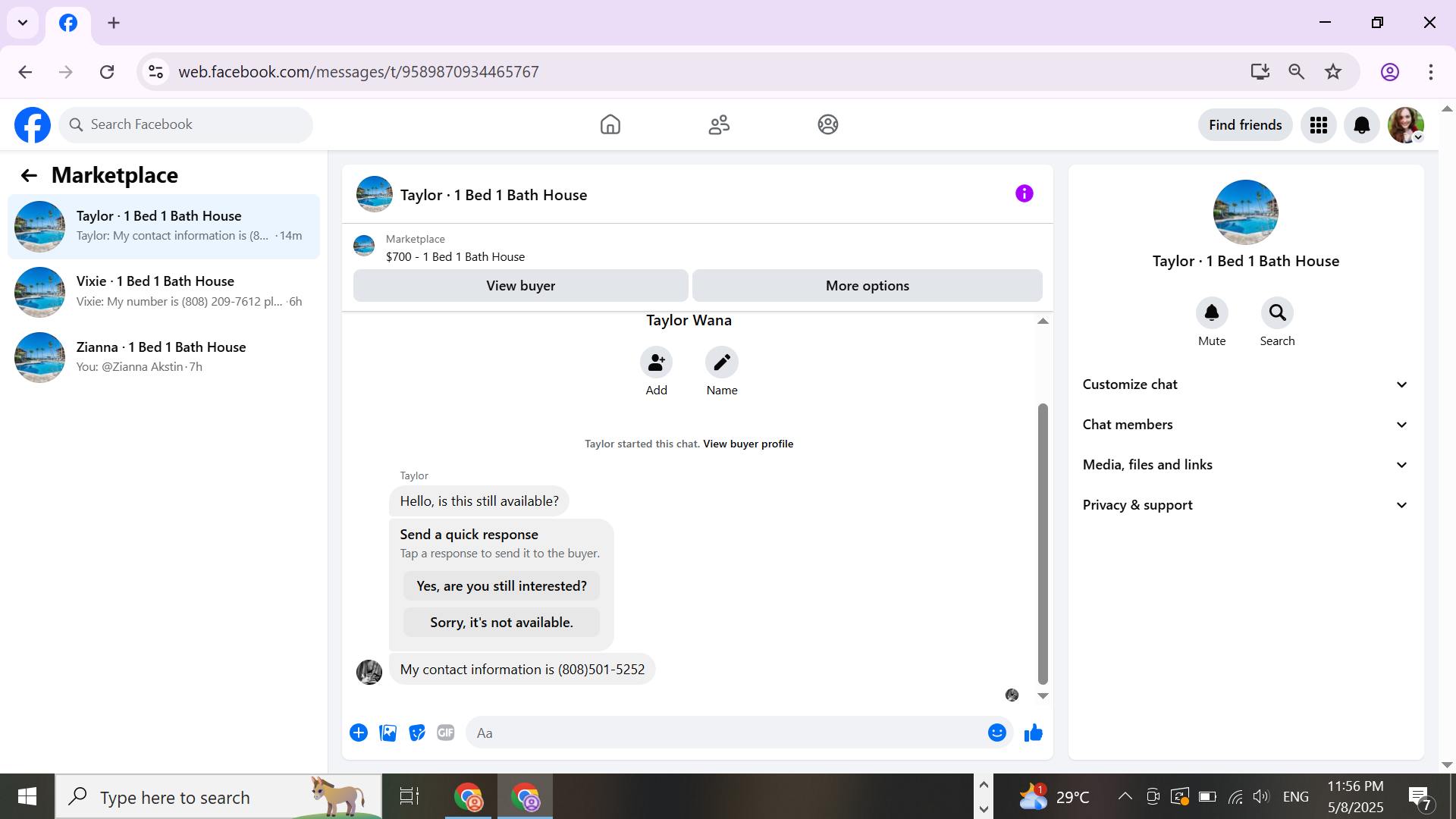Send 'Yes, are you still interested?' response

(x=501, y=586)
